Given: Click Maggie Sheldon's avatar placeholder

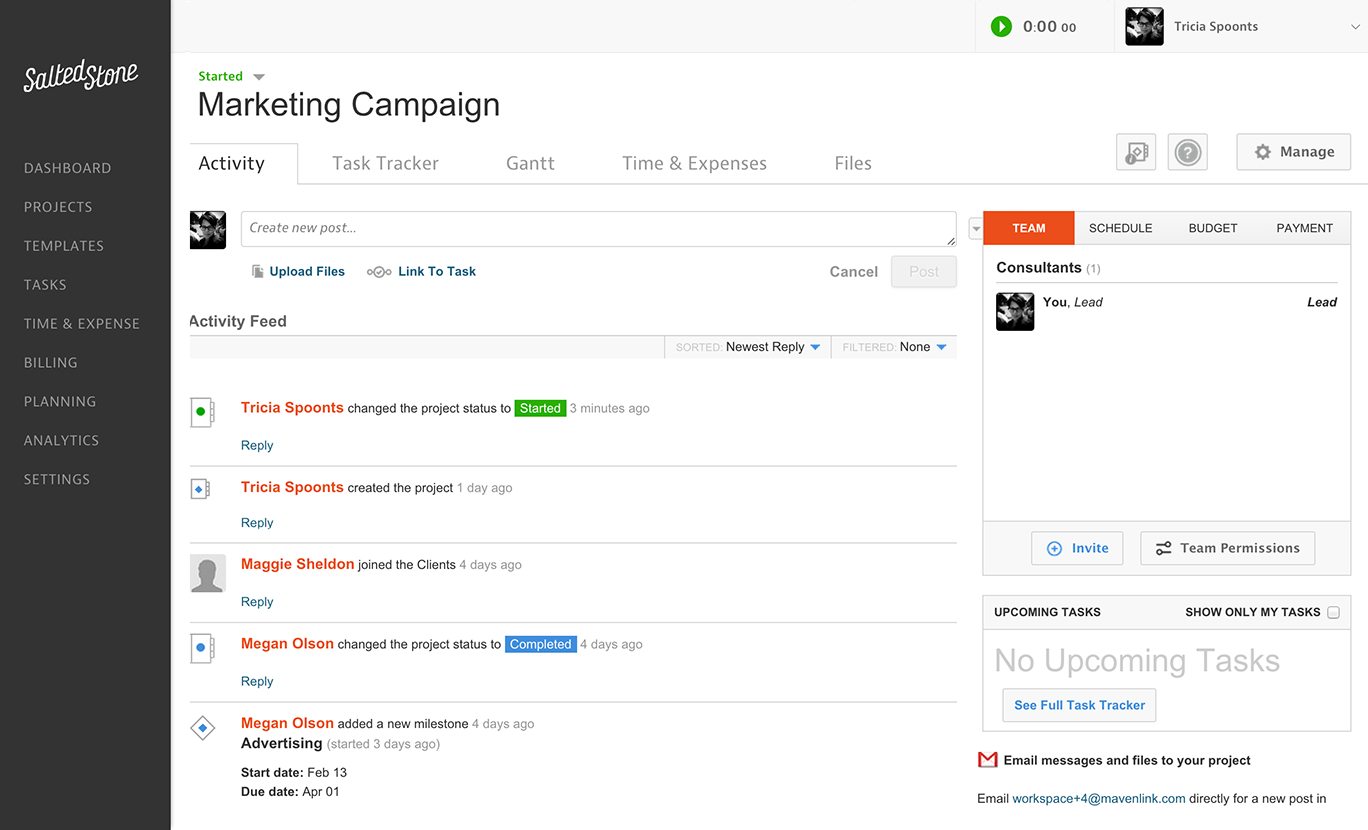Looking at the screenshot, I should [208, 574].
